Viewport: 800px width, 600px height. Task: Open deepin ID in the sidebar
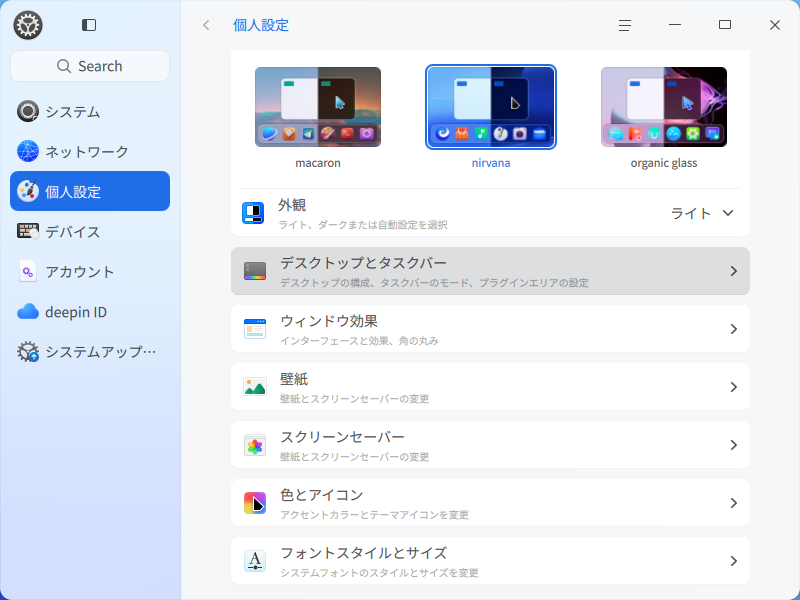click(90, 311)
